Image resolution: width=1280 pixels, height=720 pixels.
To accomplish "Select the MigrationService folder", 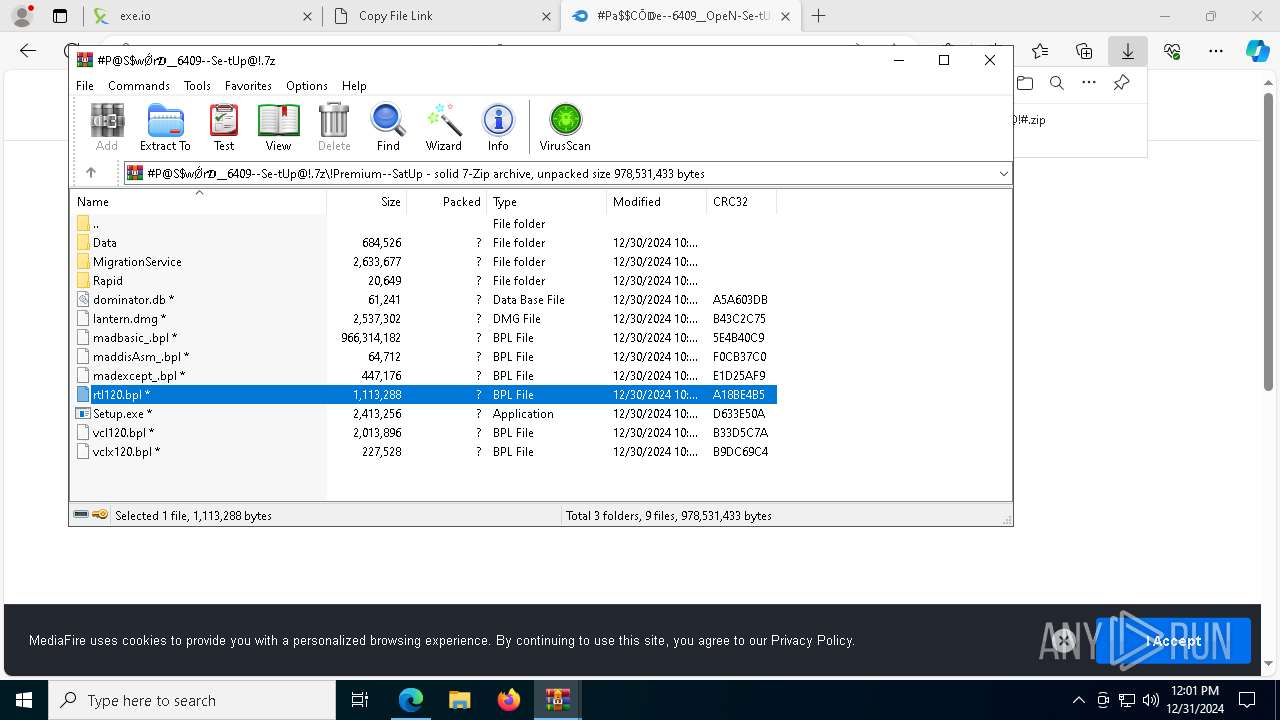I will (x=137, y=262).
